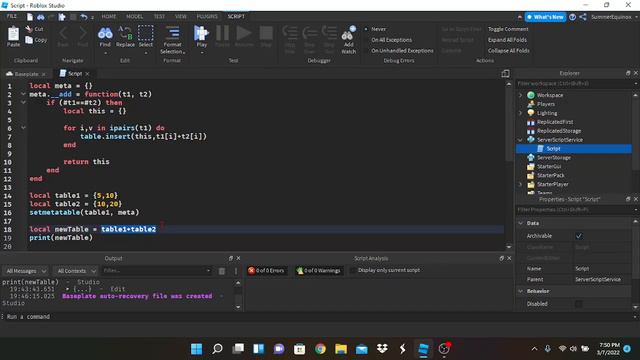Image resolution: width=640 pixels, height=360 pixels.
Task: Click the Format Selection icon
Action: click(172, 33)
